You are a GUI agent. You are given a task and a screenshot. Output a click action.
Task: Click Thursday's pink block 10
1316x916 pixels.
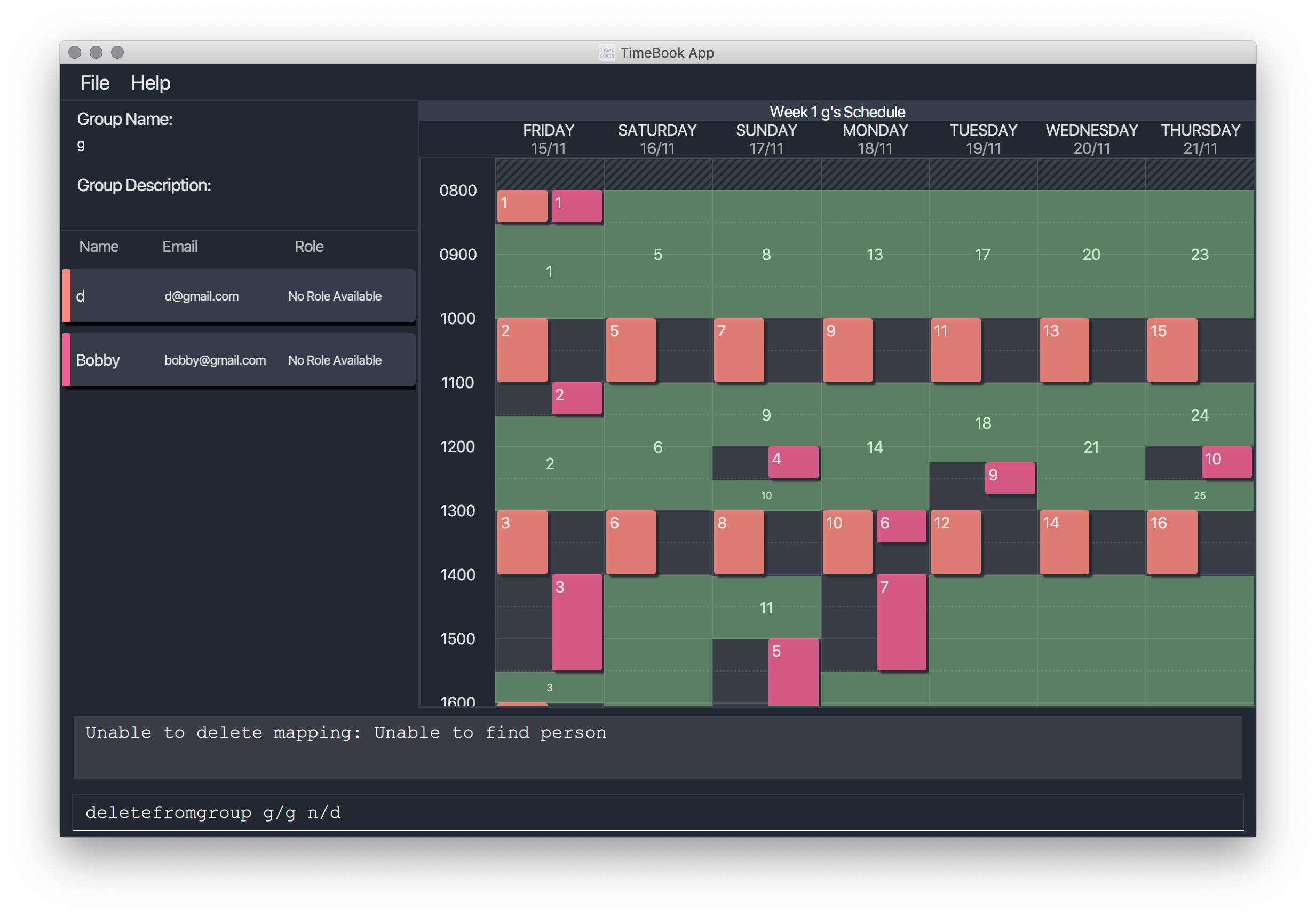click(1226, 462)
